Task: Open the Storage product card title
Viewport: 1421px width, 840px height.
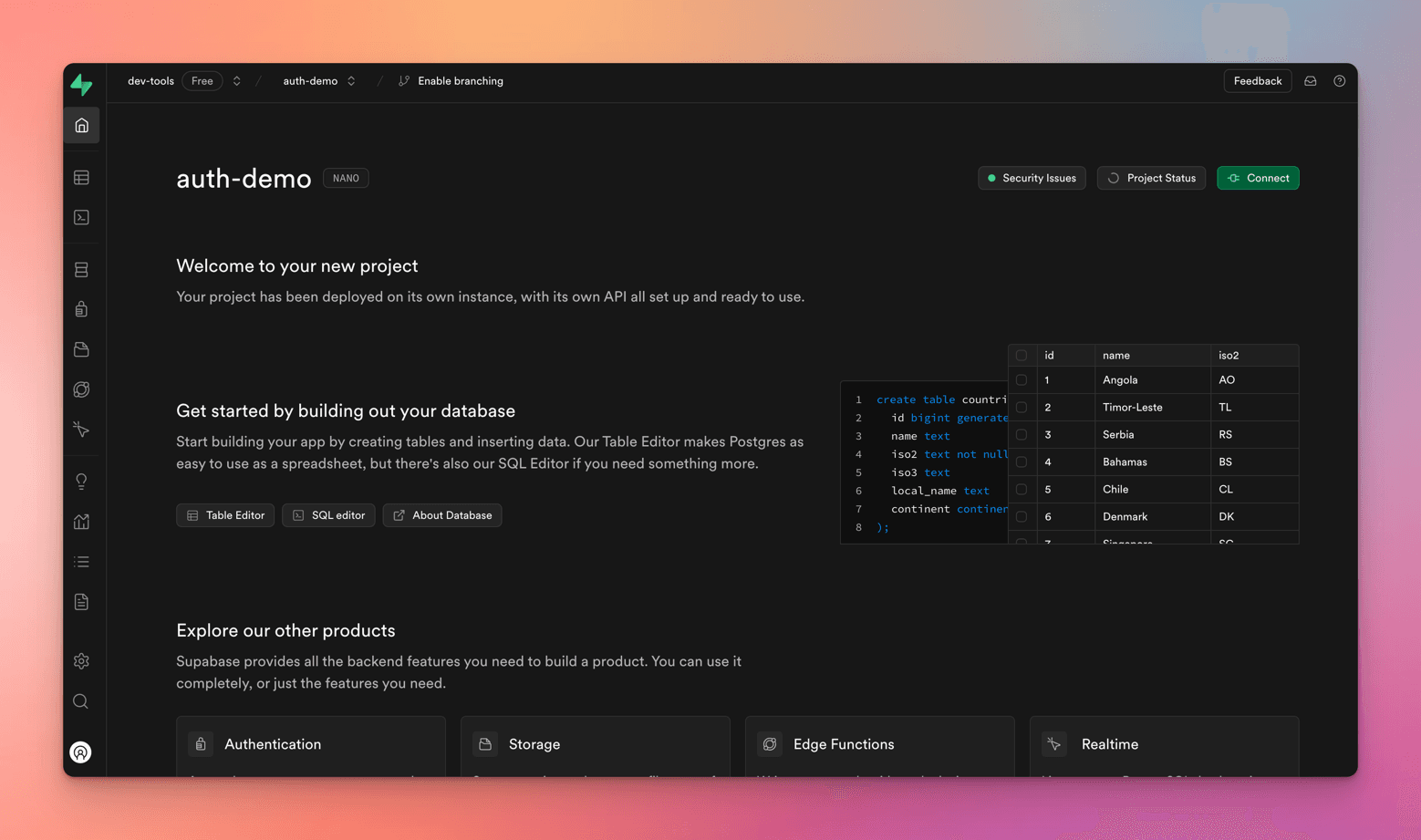Action: [534, 744]
